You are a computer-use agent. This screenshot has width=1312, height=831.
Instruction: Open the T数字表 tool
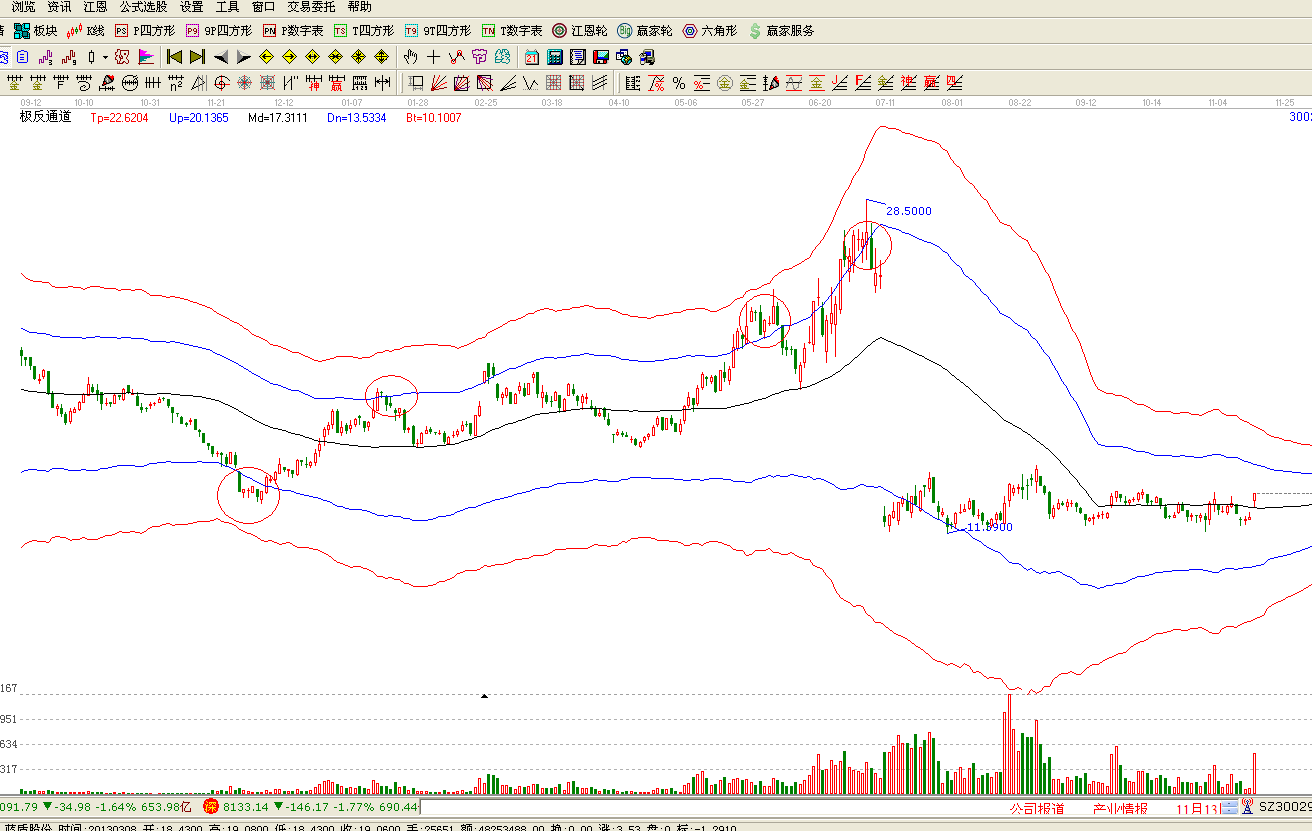point(511,31)
